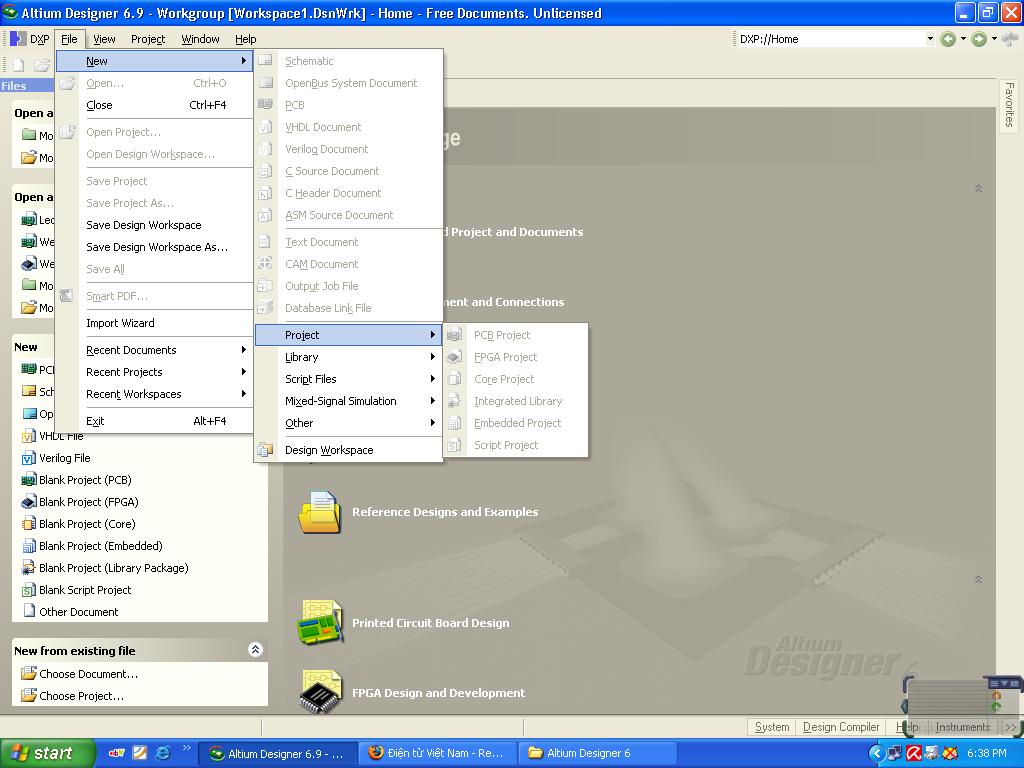Screen dimensions: 1024x768
Task: Expand the Mixed-Signal Simulation submenu
Action: point(349,401)
